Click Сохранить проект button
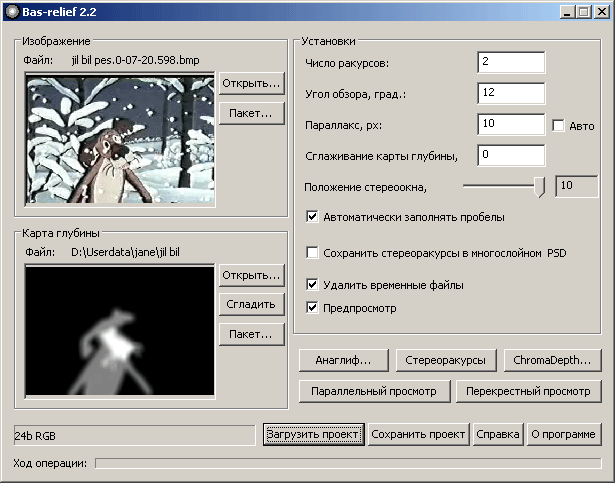Viewport: 615px width, 483px height. pos(418,434)
